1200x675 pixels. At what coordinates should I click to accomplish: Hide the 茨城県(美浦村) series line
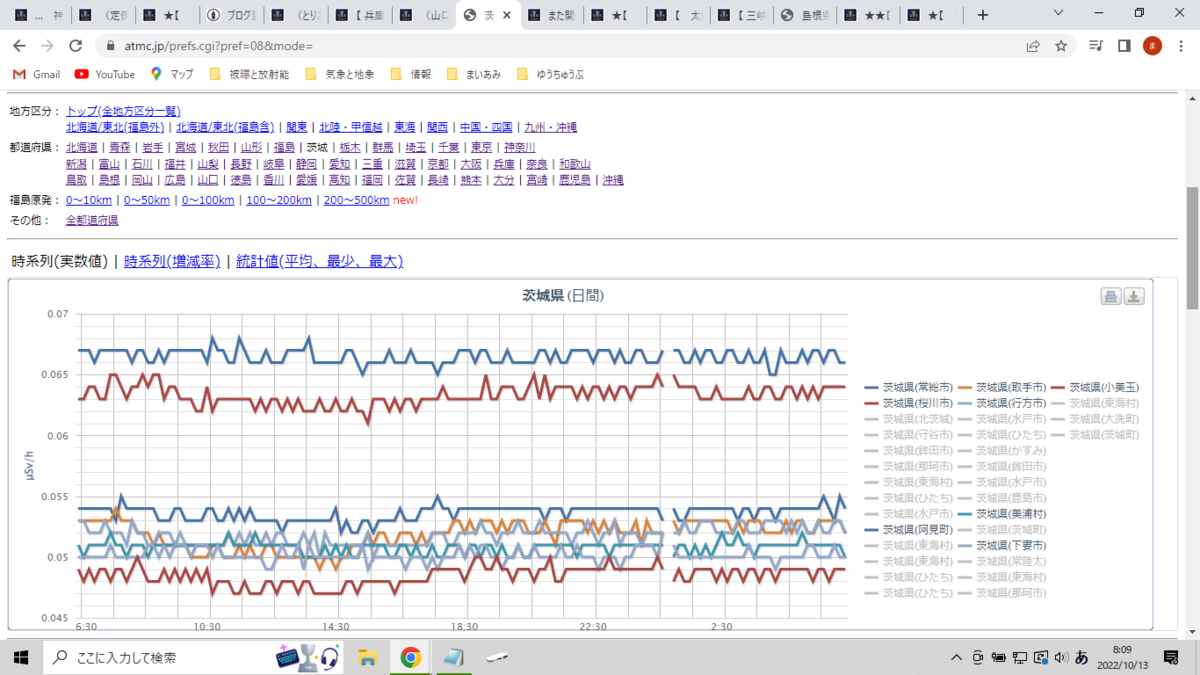(x=1001, y=513)
